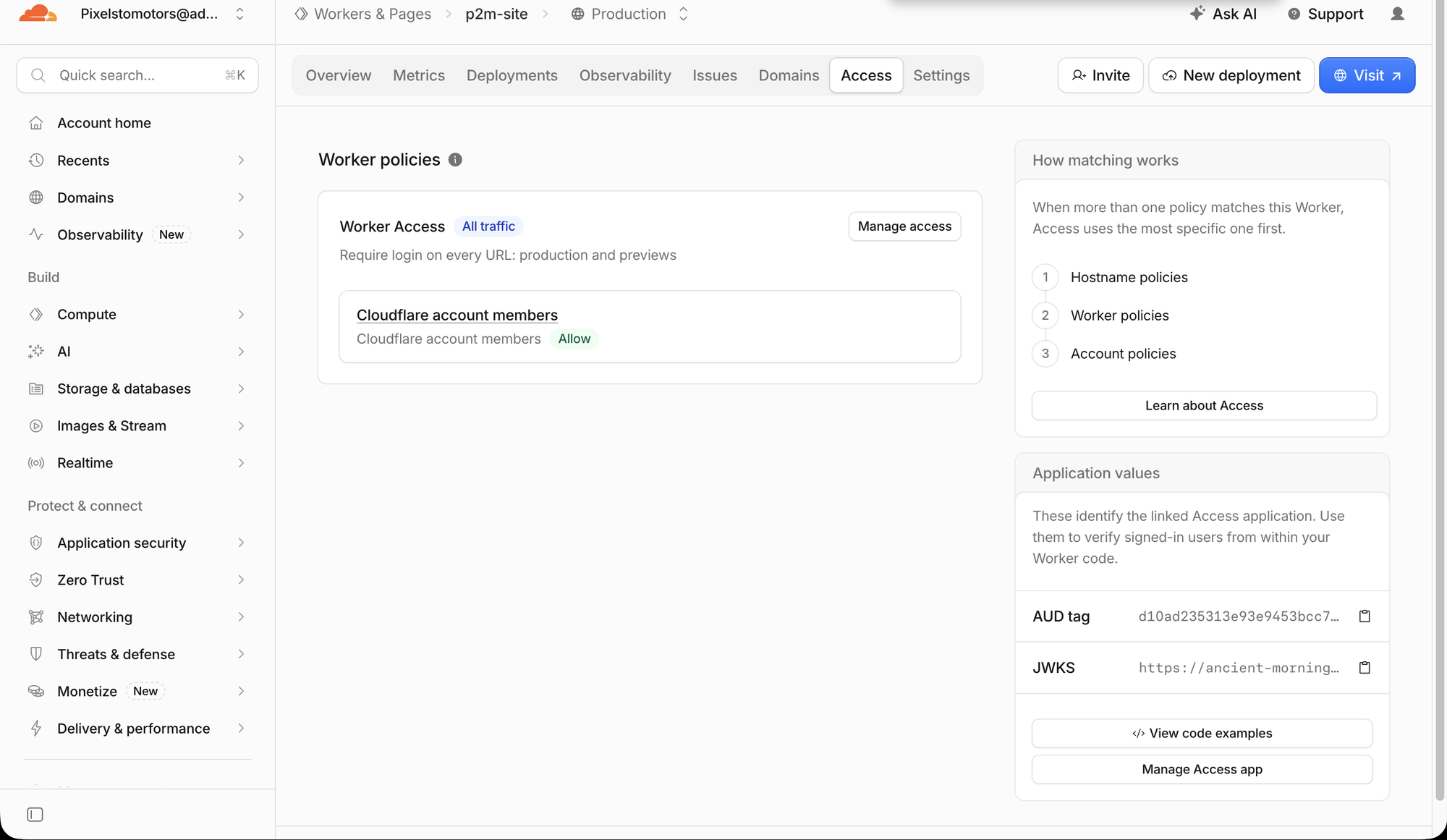
Task: Click the AI sparkle icon in sidebar
Action: 36,352
